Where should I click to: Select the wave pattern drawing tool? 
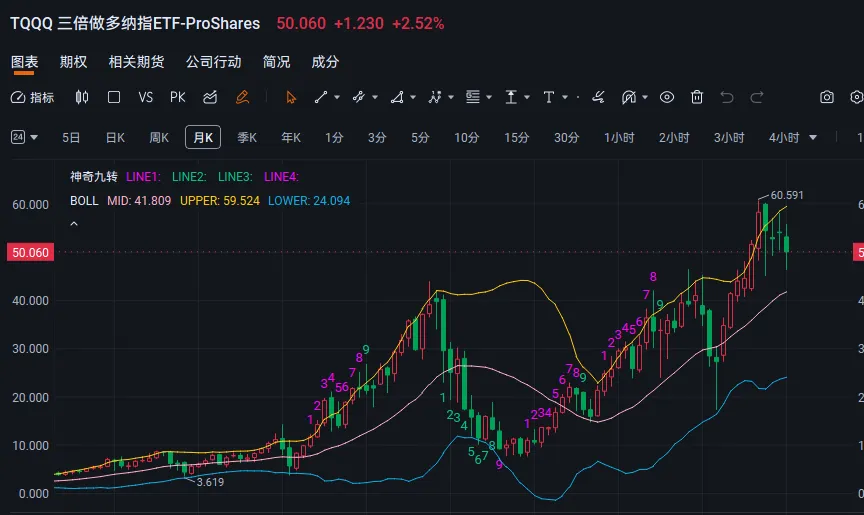[435, 97]
